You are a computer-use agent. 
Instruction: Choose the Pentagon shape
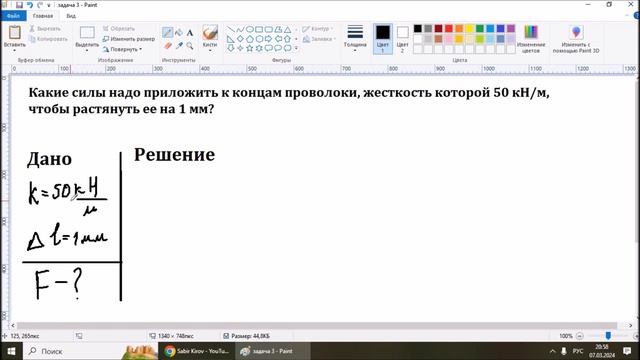point(249,39)
